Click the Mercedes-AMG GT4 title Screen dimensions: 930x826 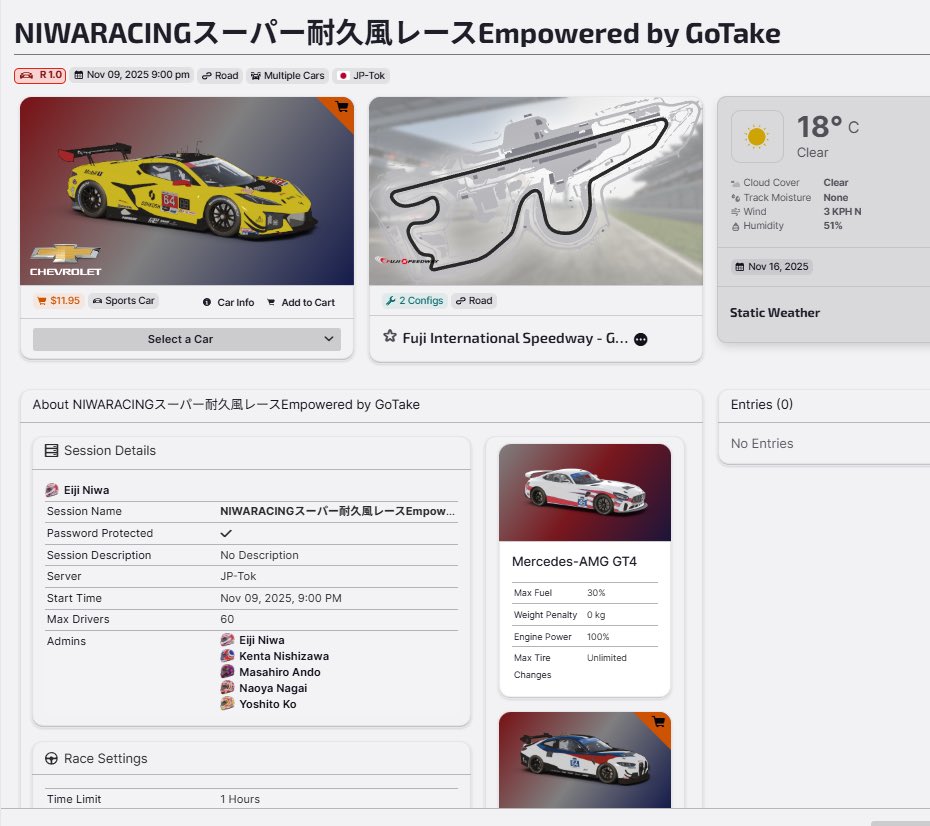pos(574,562)
